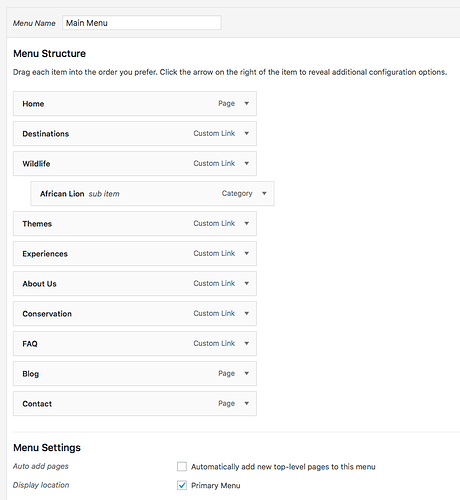Expand the Home menu item arrow
This screenshot has height=500, width=460.
[247, 103]
